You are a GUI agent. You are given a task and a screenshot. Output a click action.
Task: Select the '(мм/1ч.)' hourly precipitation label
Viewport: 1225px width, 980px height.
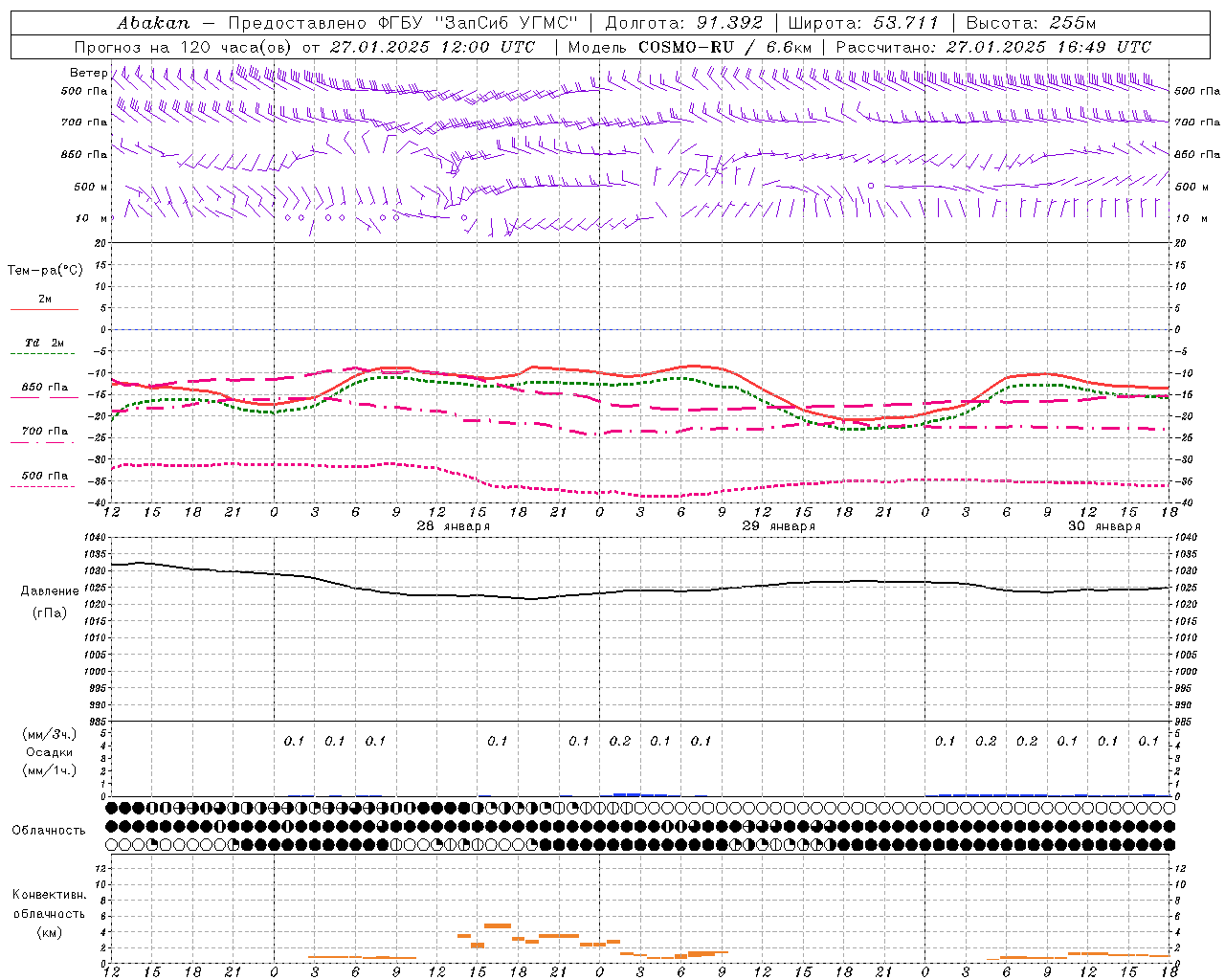click(50, 770)
